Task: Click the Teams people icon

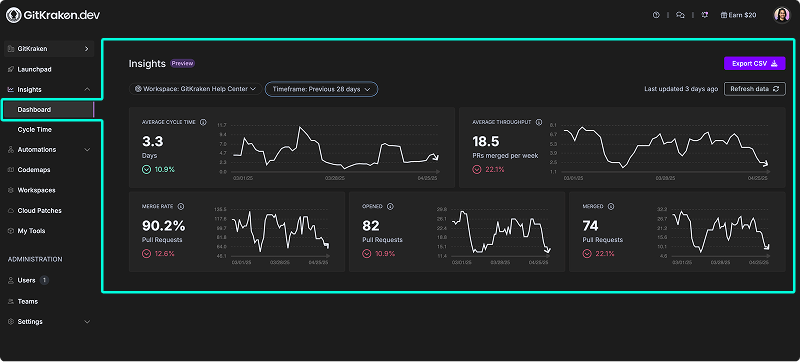Action: point(11,301)
